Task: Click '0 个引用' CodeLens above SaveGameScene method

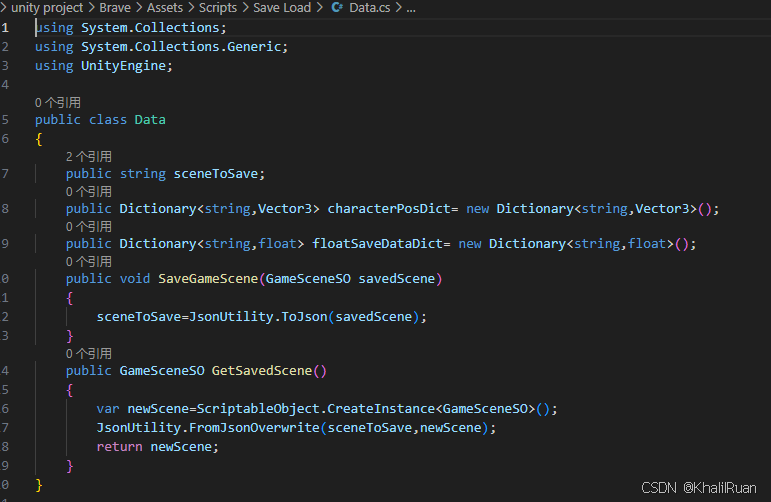Action: point(89,261)
